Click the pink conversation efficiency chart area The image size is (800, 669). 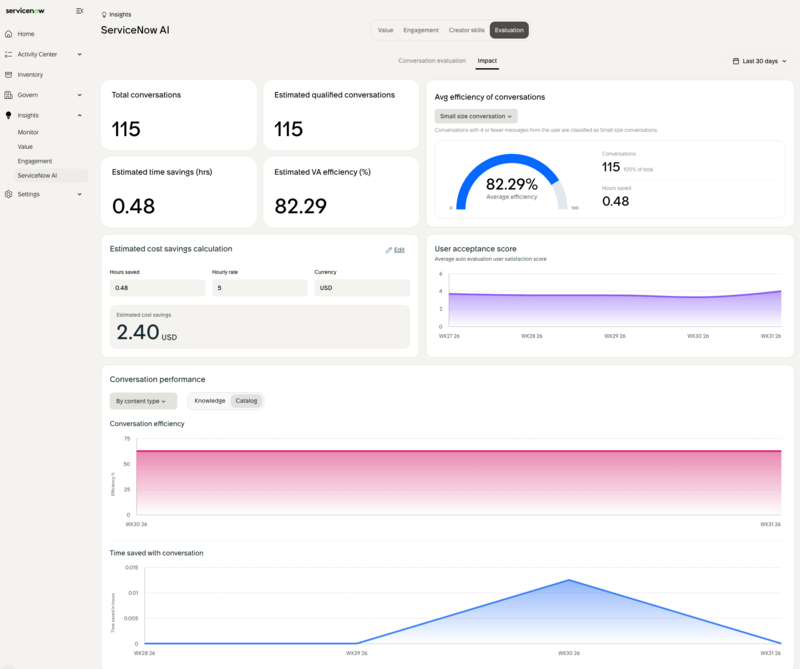(x=458, y=482)
